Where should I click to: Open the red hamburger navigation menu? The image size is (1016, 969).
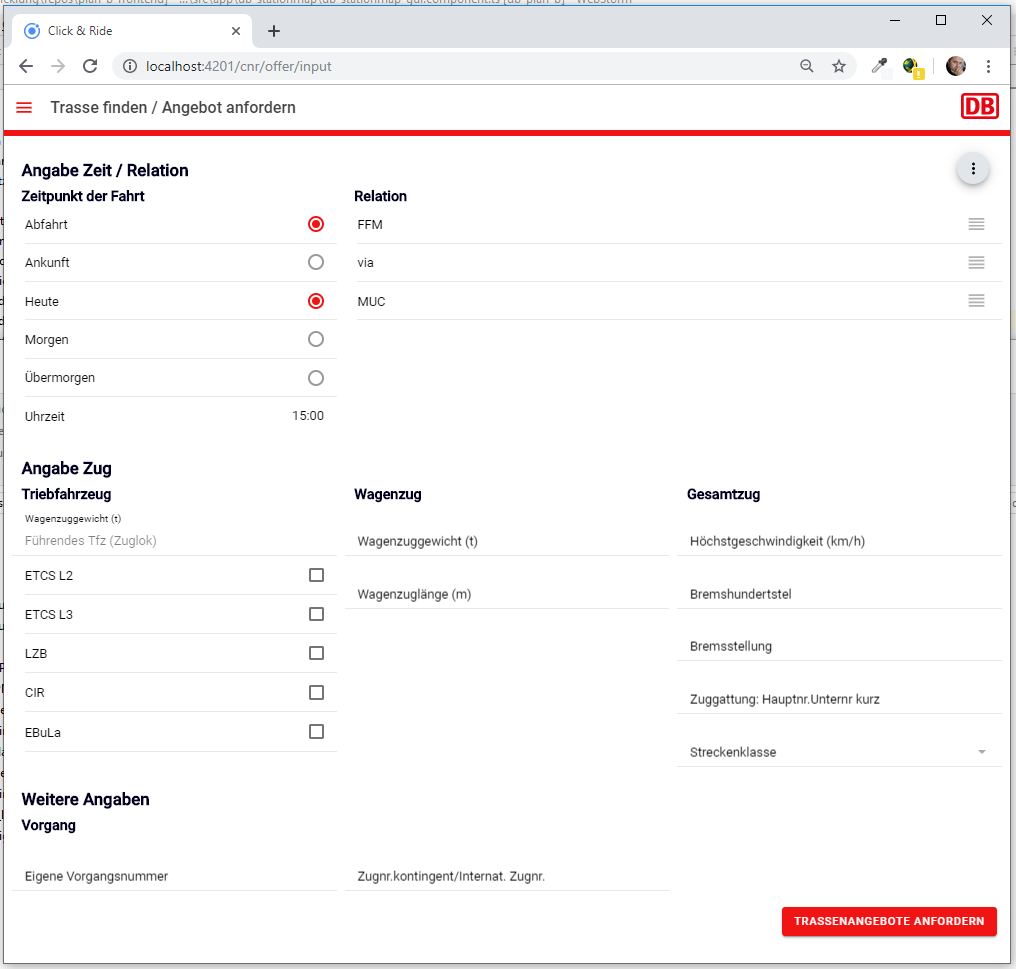[x=25, y=108]
